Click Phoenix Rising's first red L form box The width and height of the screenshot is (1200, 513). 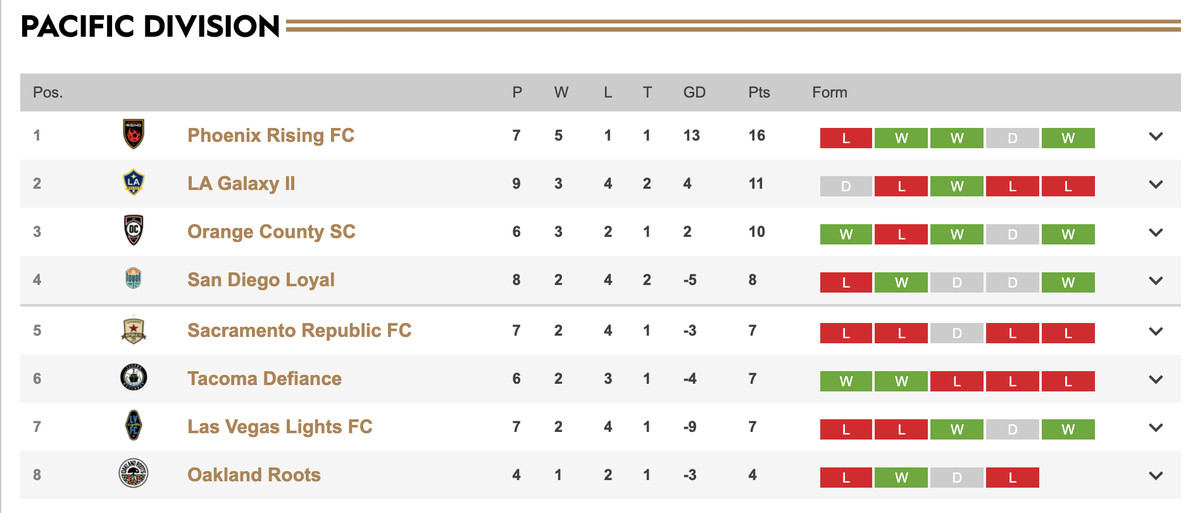[x=846, y=138]
